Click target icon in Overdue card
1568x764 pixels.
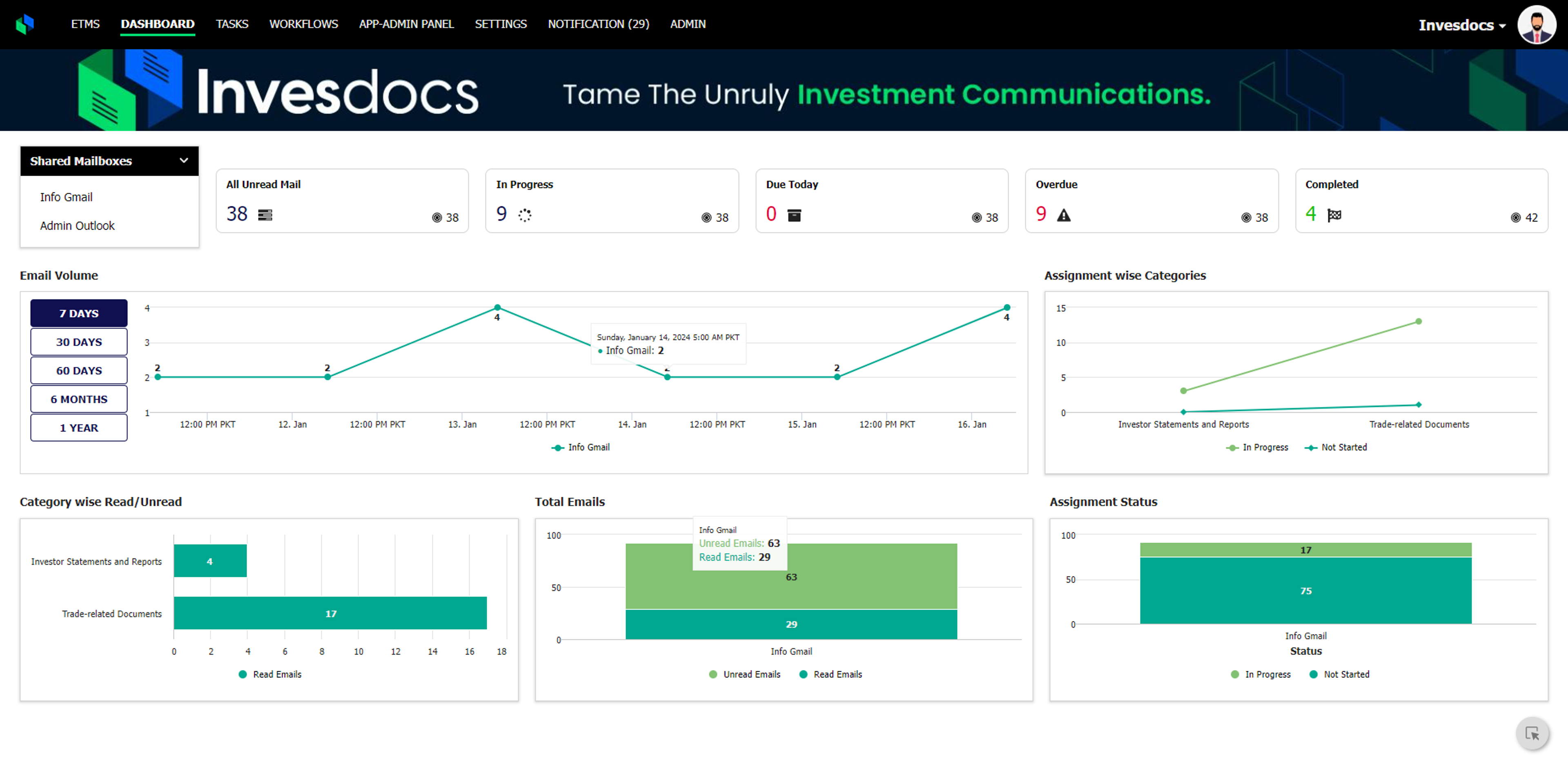point(1246,218)
